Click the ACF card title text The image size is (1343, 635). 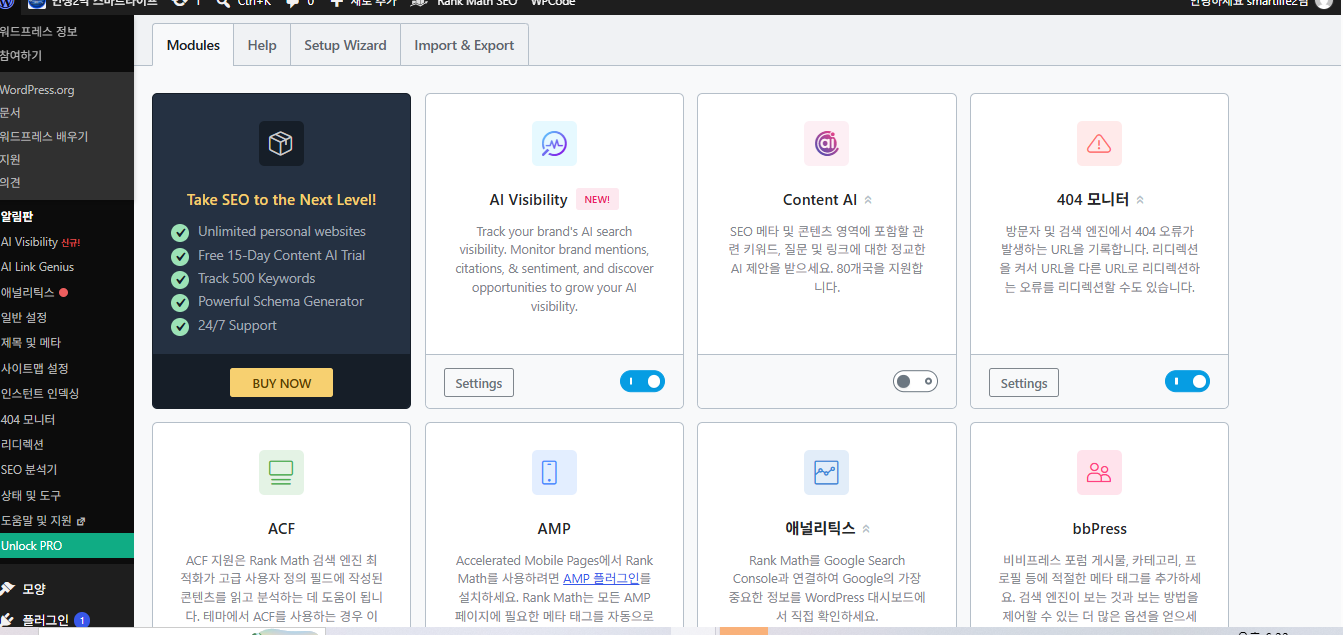281,529
